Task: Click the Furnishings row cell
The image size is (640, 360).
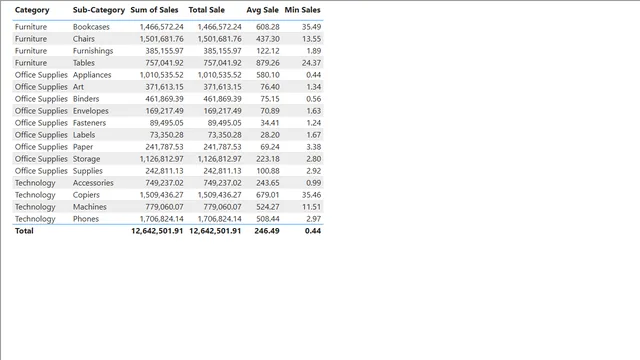Action: [x=93, y=51]
